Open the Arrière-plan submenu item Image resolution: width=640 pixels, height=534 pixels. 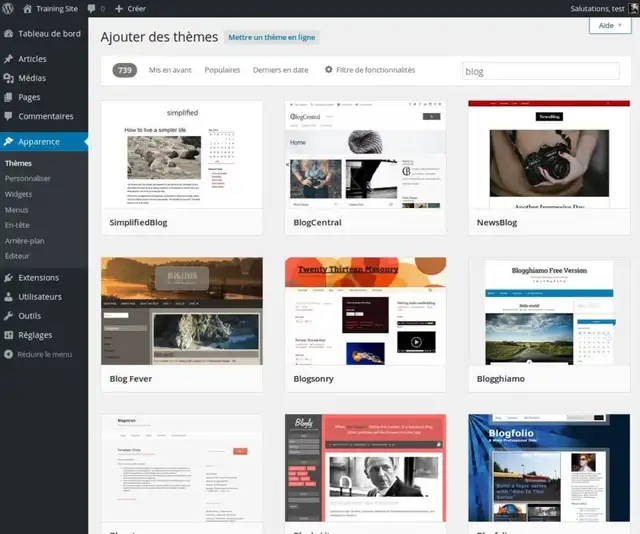pyautogui.click(x=24, y=240)
